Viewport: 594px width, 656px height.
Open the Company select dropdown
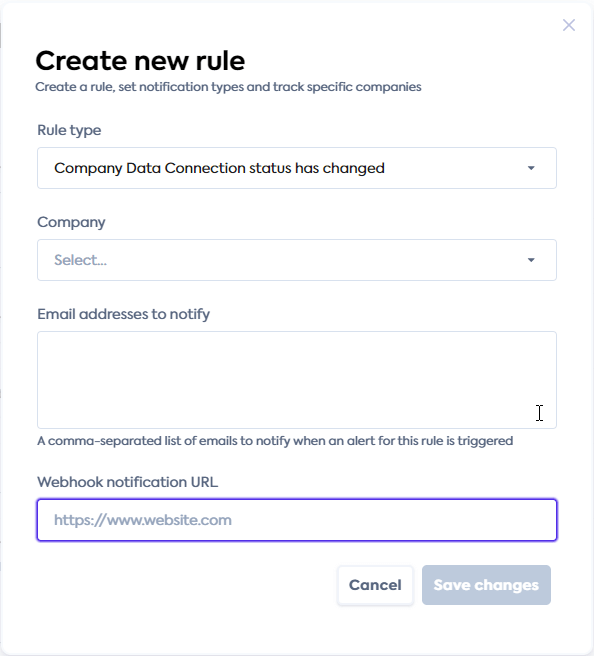tap(297, 260)
